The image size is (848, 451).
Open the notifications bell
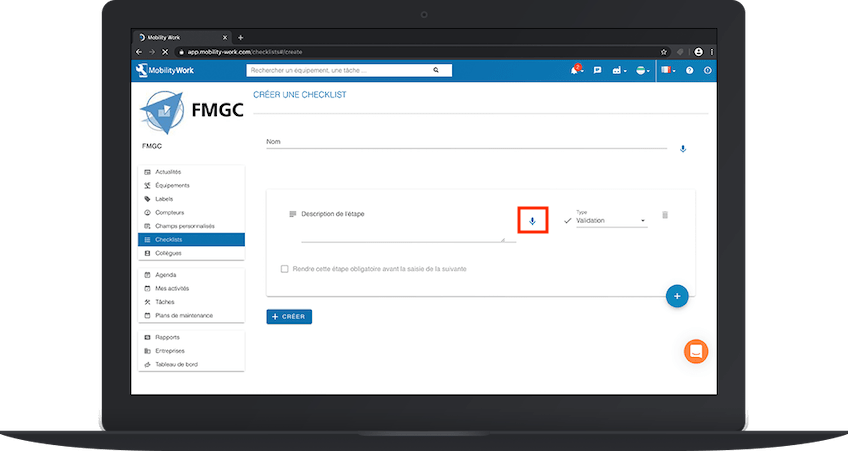575,70
